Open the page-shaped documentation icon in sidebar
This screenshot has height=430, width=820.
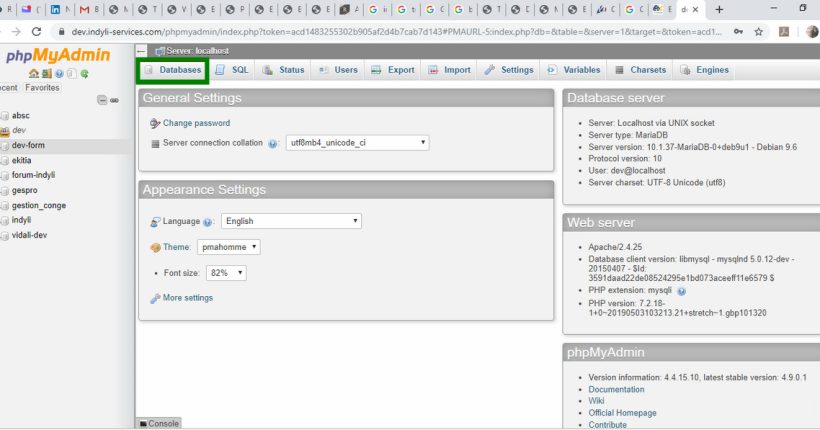click(x=72, y=74)
